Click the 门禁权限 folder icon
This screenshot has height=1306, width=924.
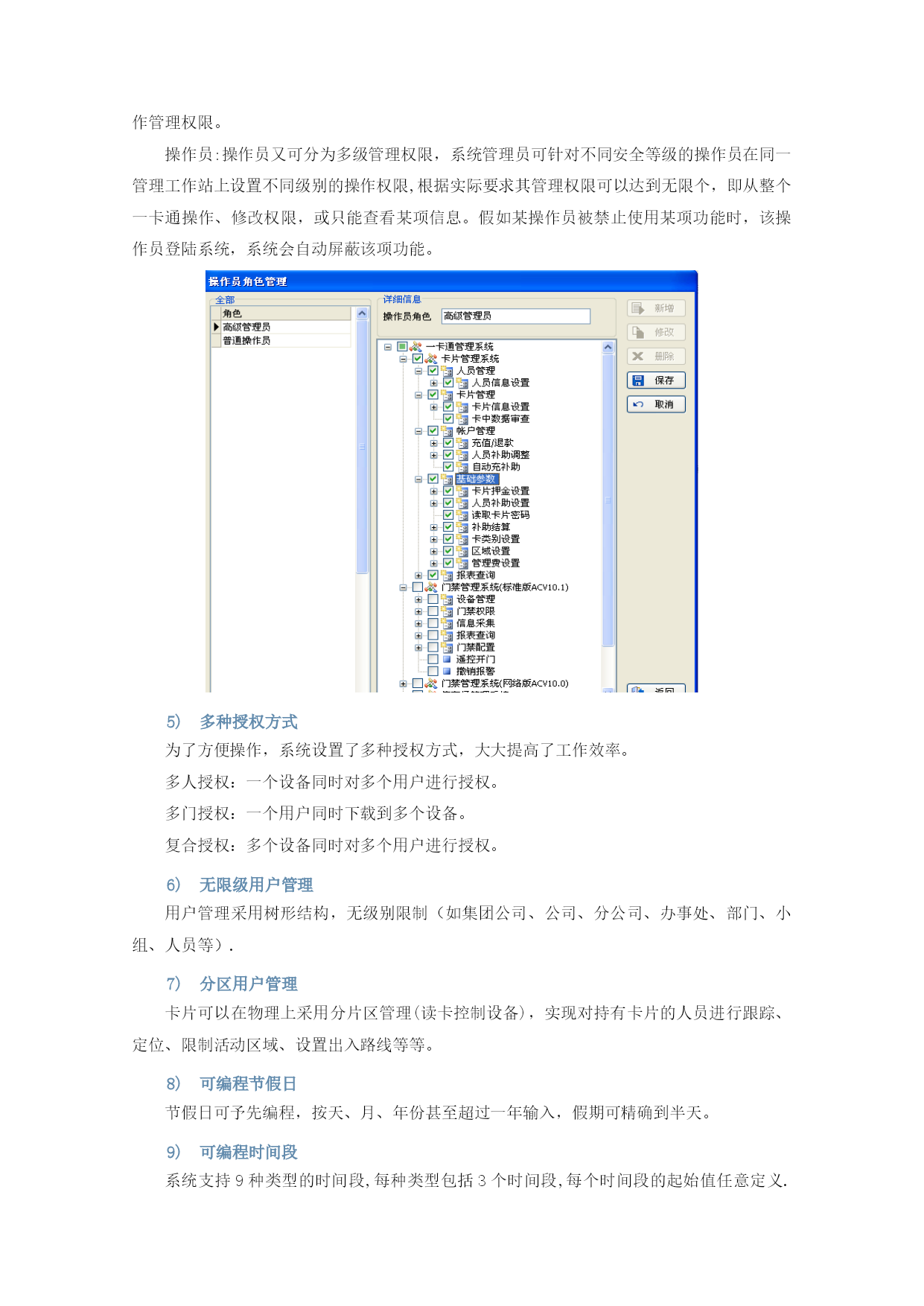(x=447, y=611)
